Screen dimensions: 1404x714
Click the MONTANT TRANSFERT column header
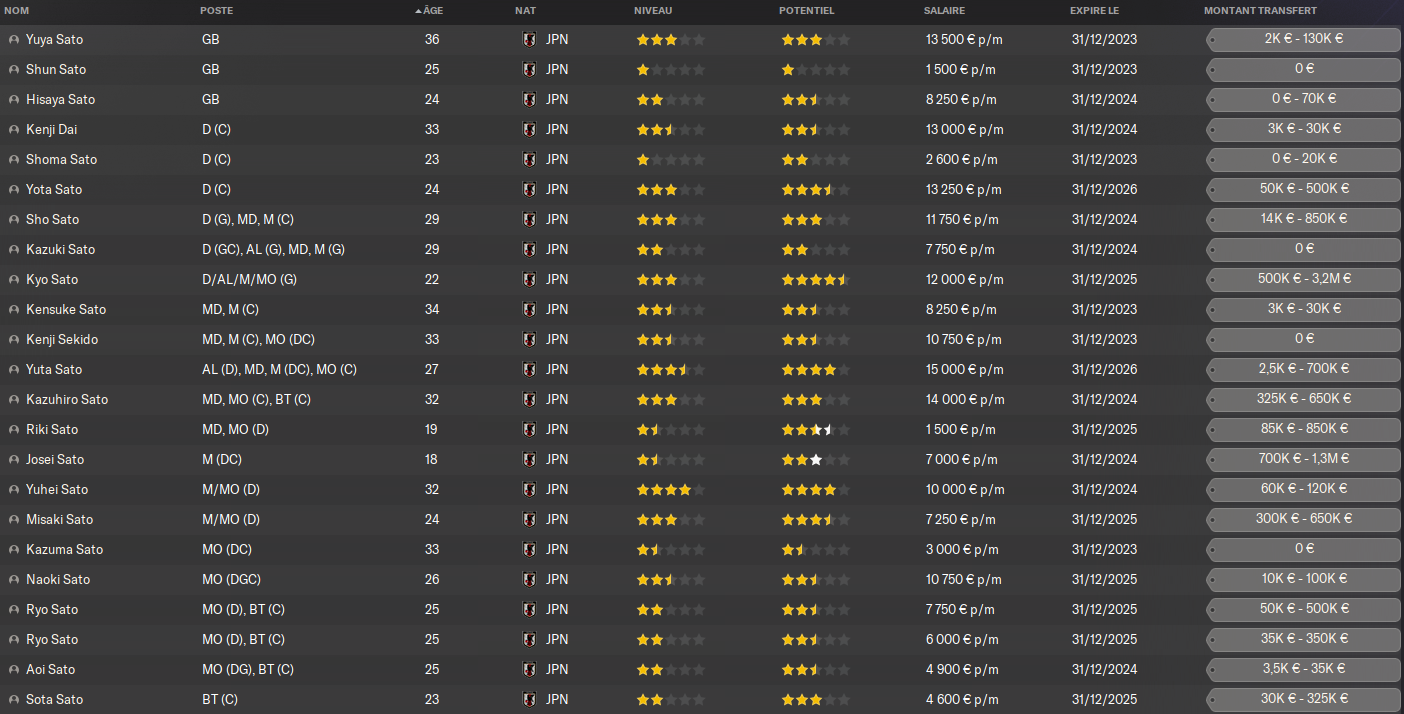[1260, 11]
